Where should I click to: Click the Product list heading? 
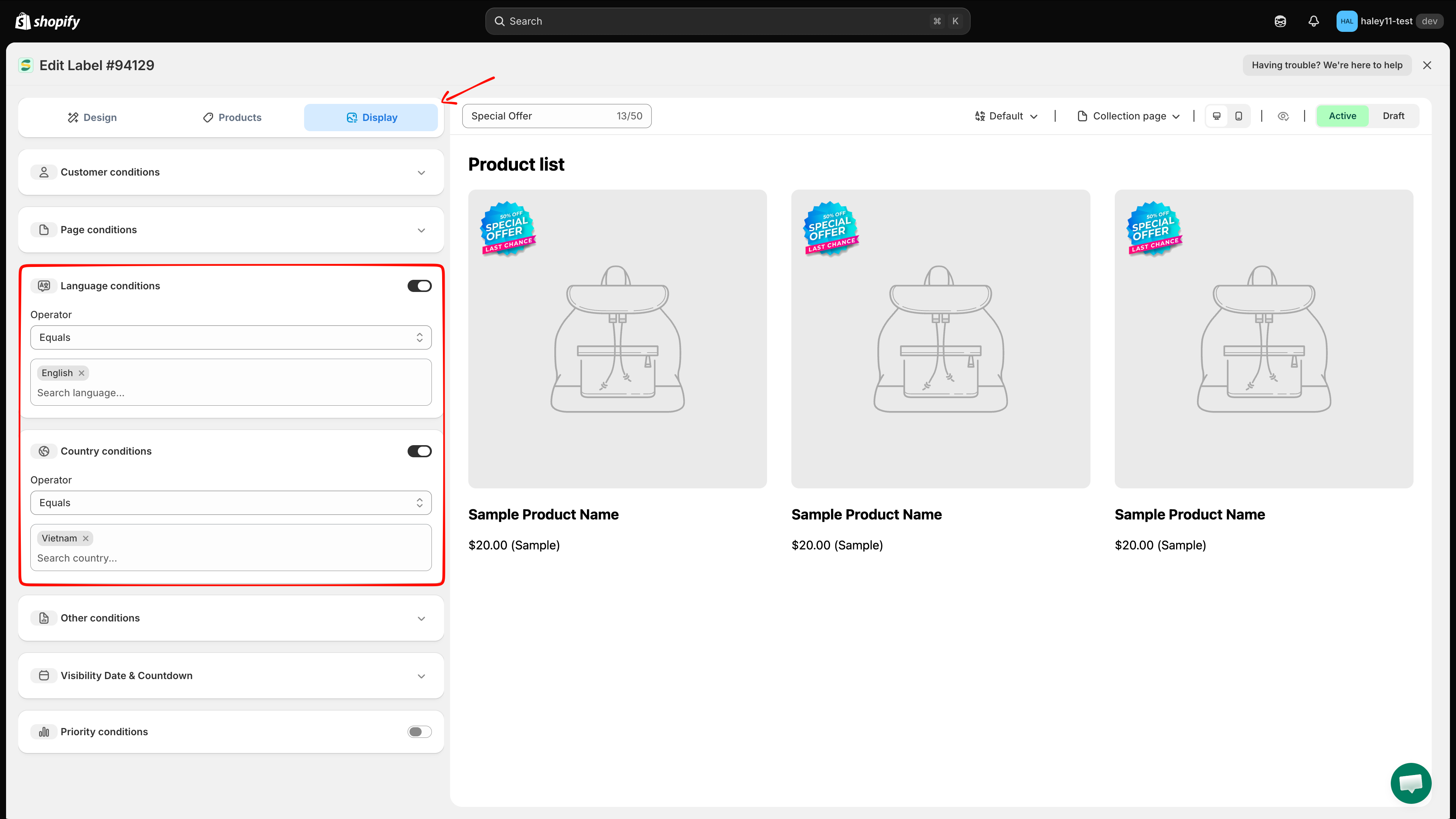click(516, 164)
